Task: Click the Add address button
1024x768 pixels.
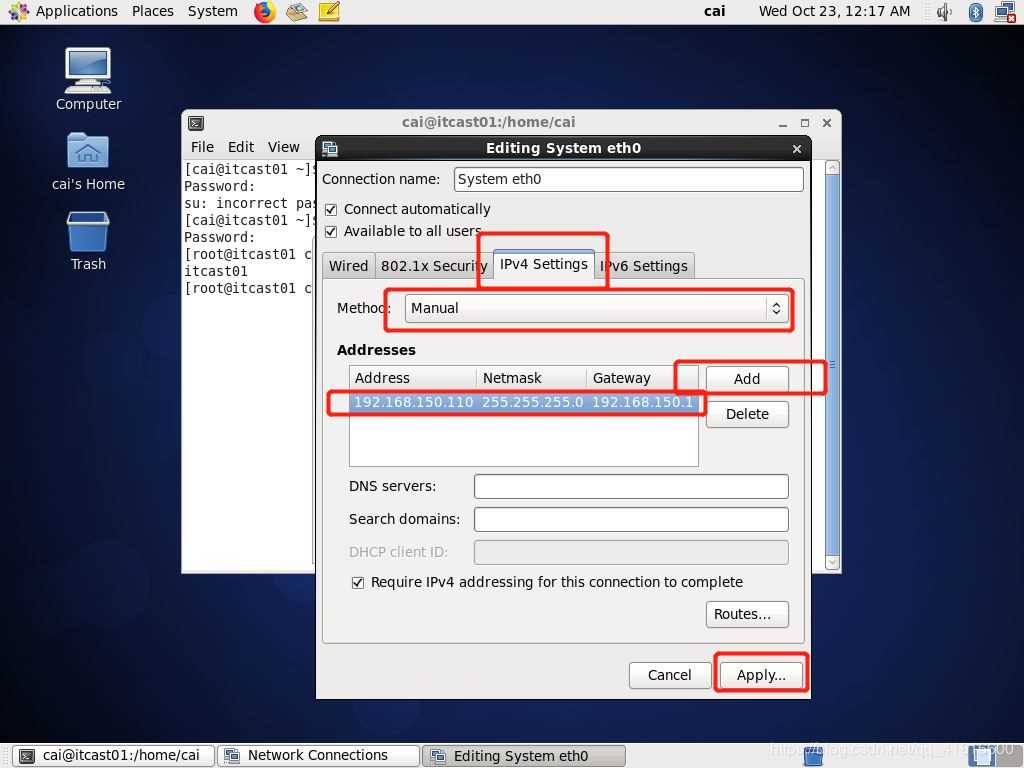Action: tap(747, 379)
